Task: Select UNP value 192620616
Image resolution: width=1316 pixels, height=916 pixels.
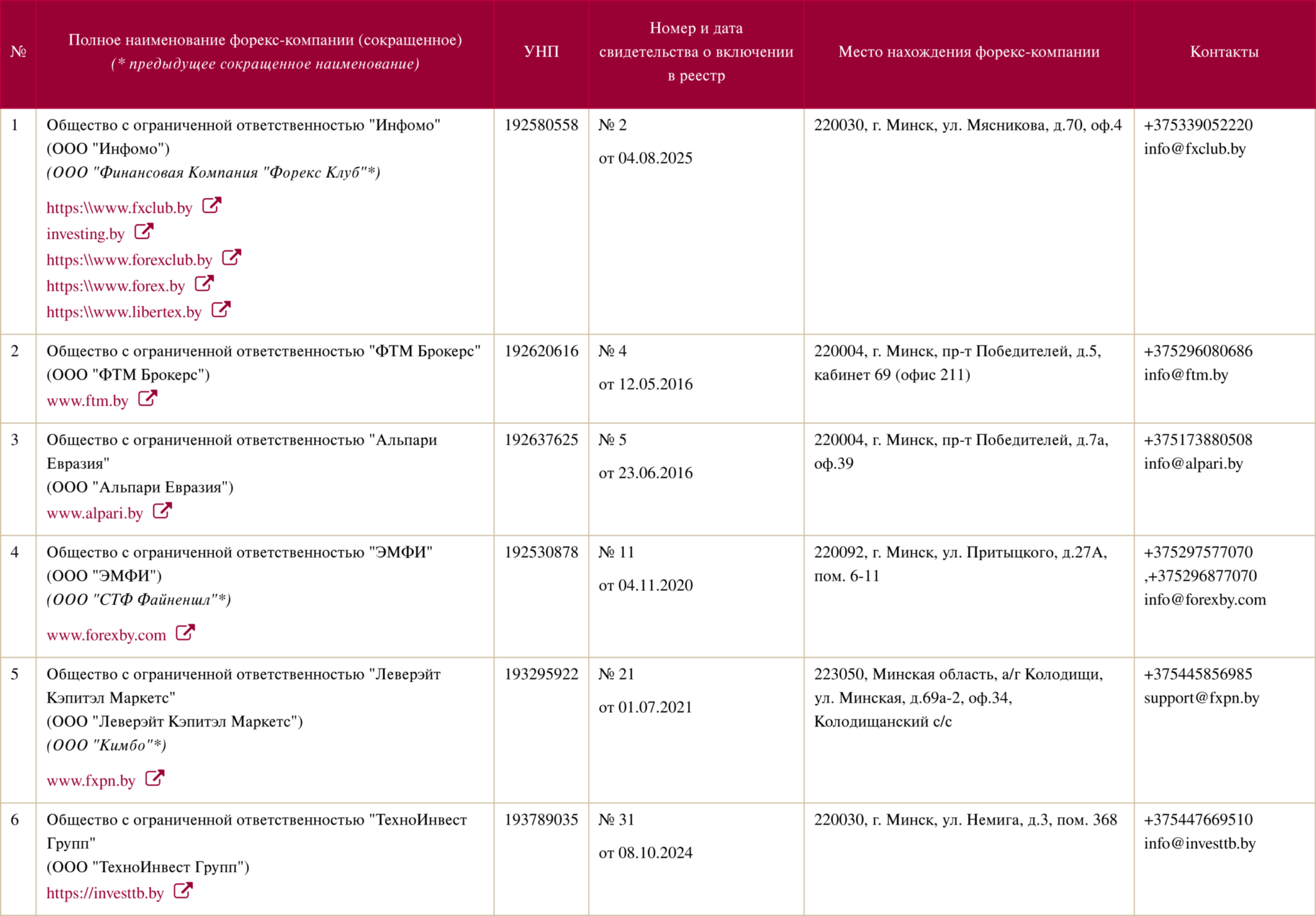Action: click(x=541, y=351)
